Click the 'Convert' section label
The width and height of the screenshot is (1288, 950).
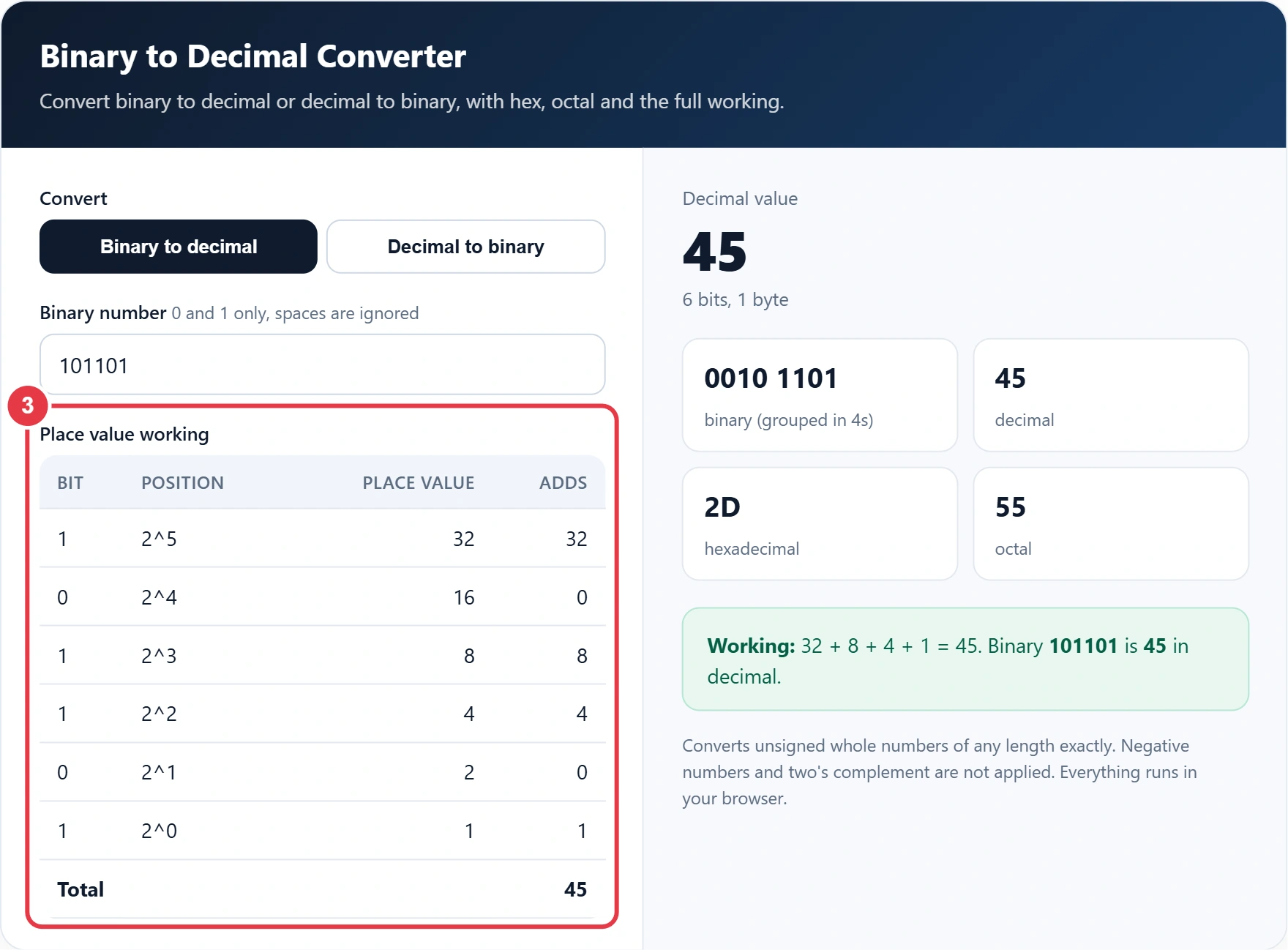pyautogui.click(x=73, y=199)
